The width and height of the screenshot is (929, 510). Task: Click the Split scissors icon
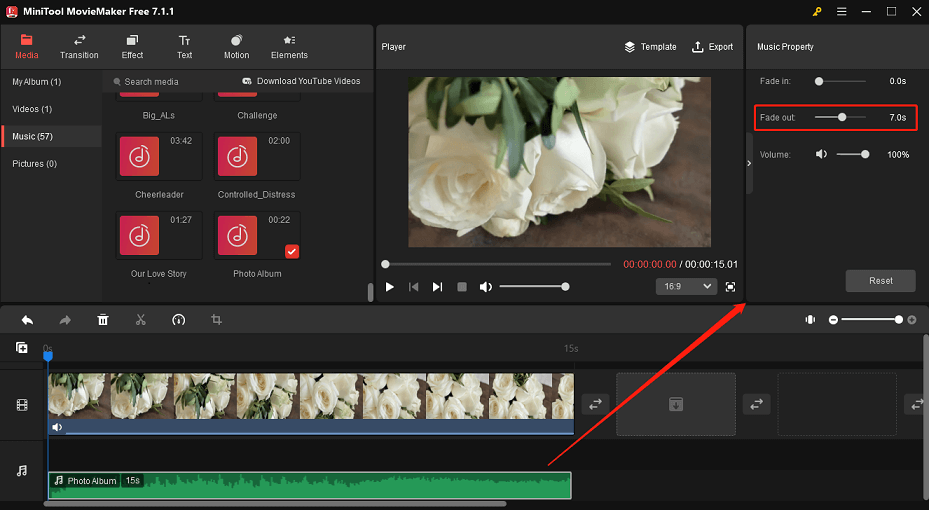(x=140, y=320)
